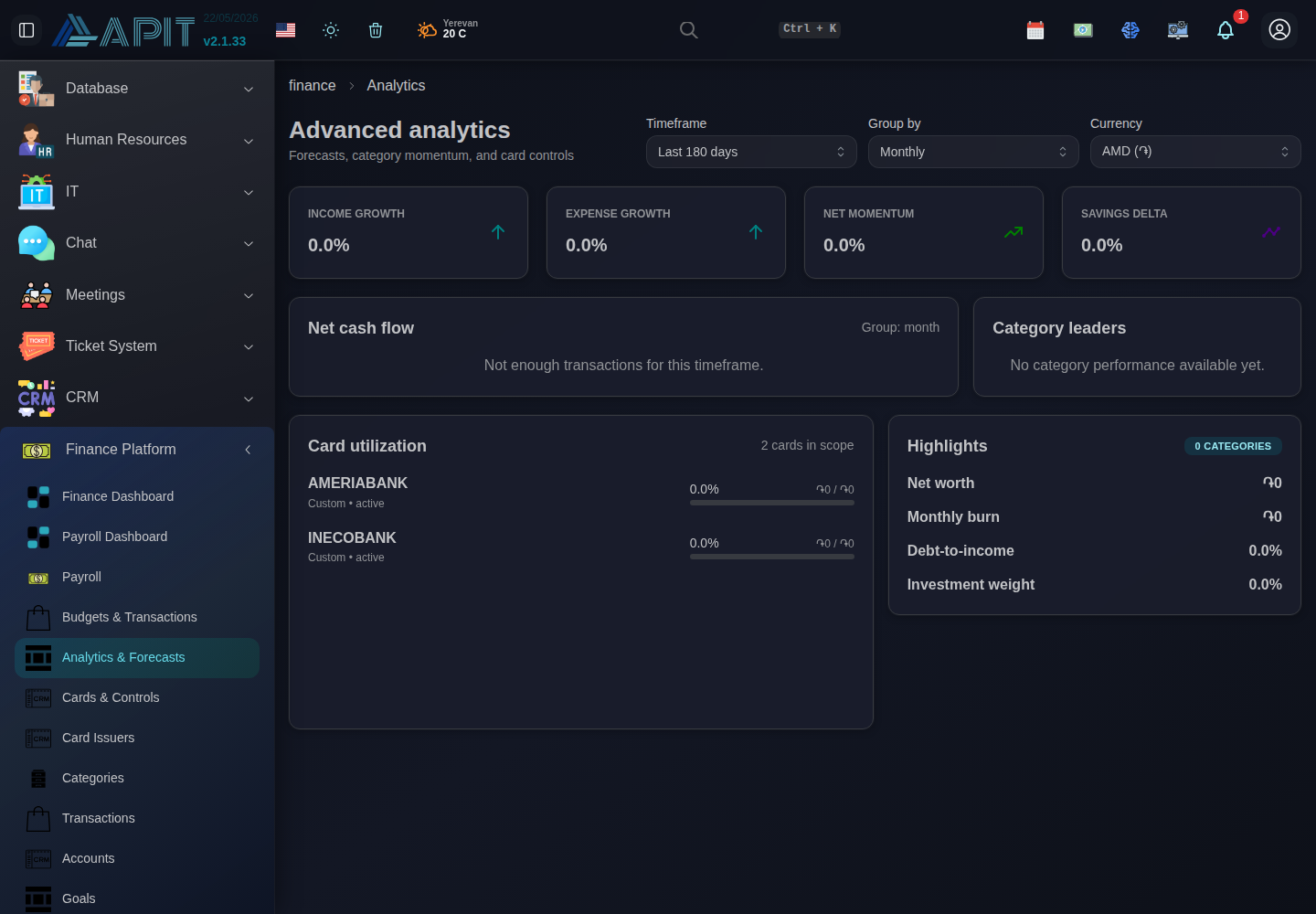Open Payroll Dashboard page
This screenshot has height=914, width=1316.
(137, 537)
